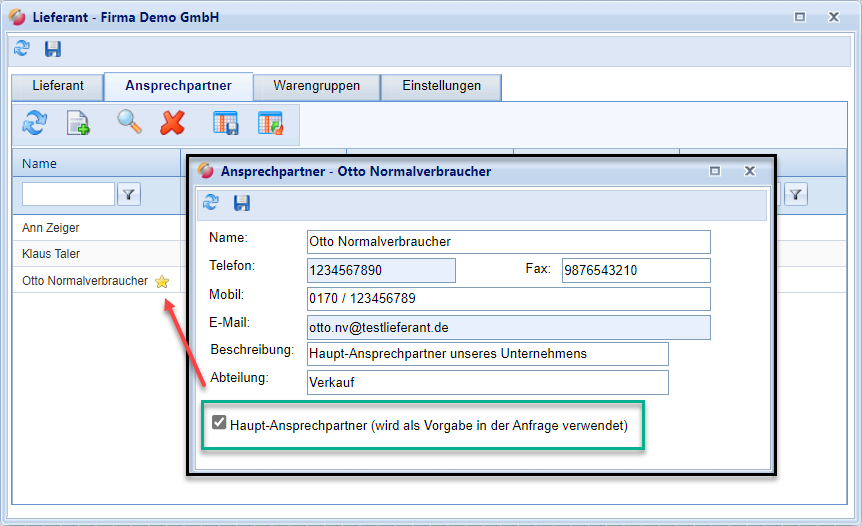This screenshot has height=526, width=862.
Task: Select the Klaus Taler row
Action: pyautogui.click(x=51, y=254)
